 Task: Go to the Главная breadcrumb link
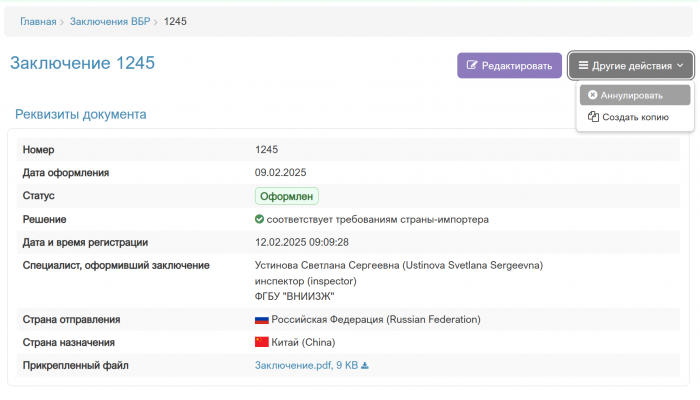(x=38, y=21)
